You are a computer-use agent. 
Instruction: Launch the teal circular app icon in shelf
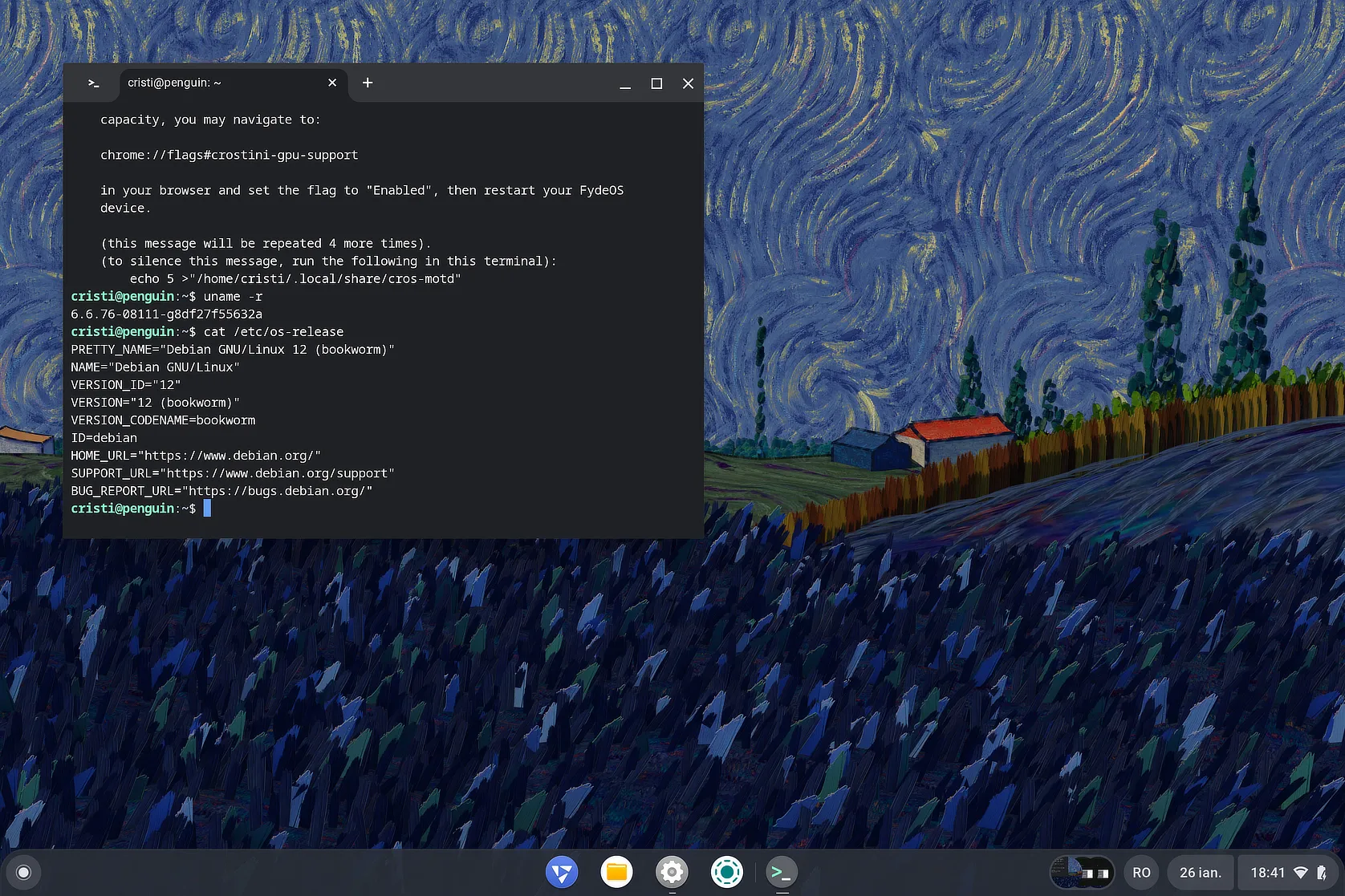(x=726, y=872)
